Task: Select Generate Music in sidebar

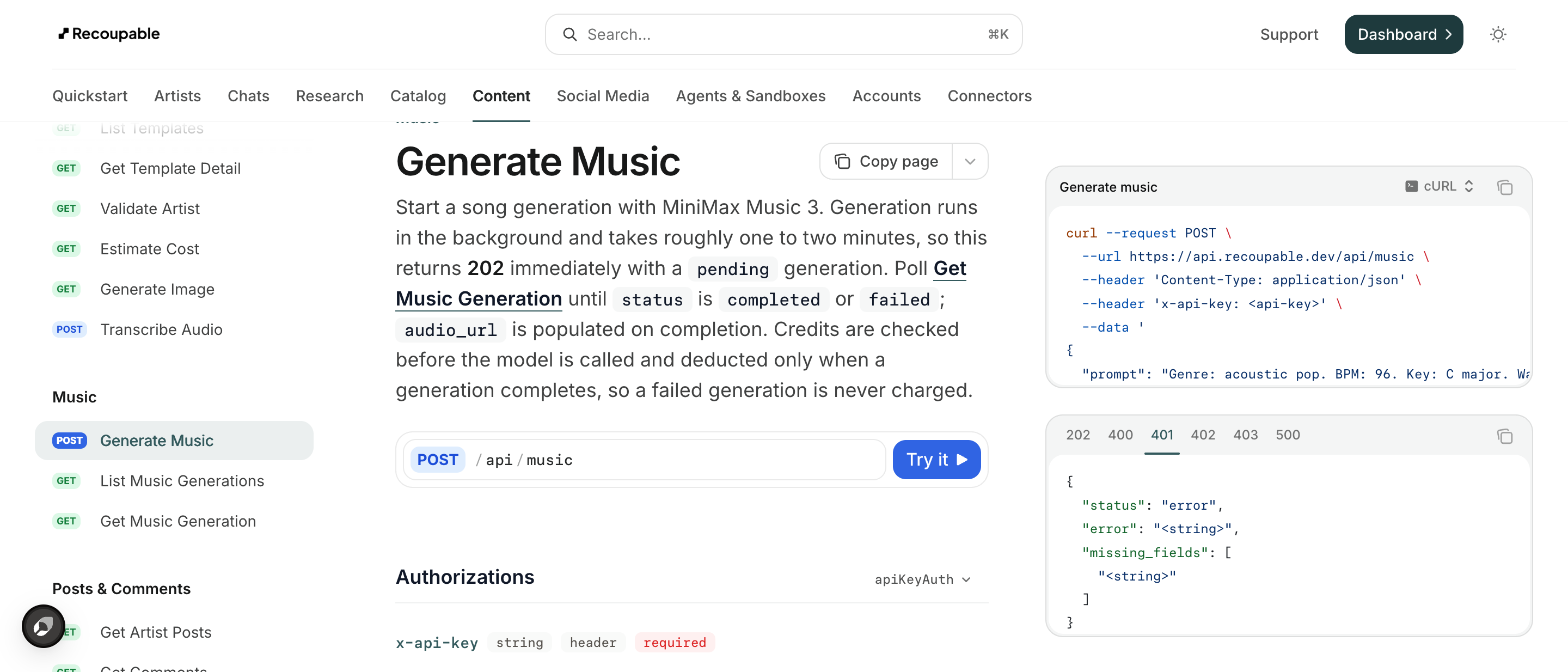Action: [x=174, y=441]
